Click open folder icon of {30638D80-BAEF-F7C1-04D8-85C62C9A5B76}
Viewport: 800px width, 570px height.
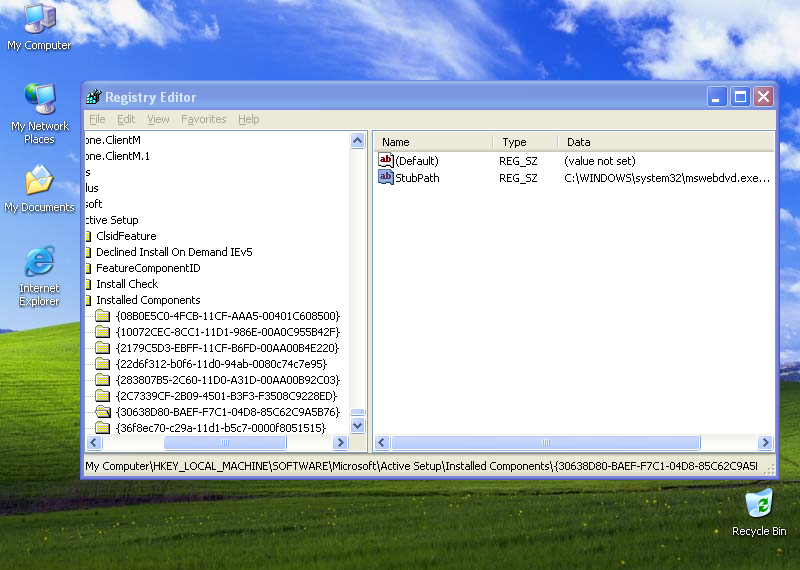(x=103, y=412)
